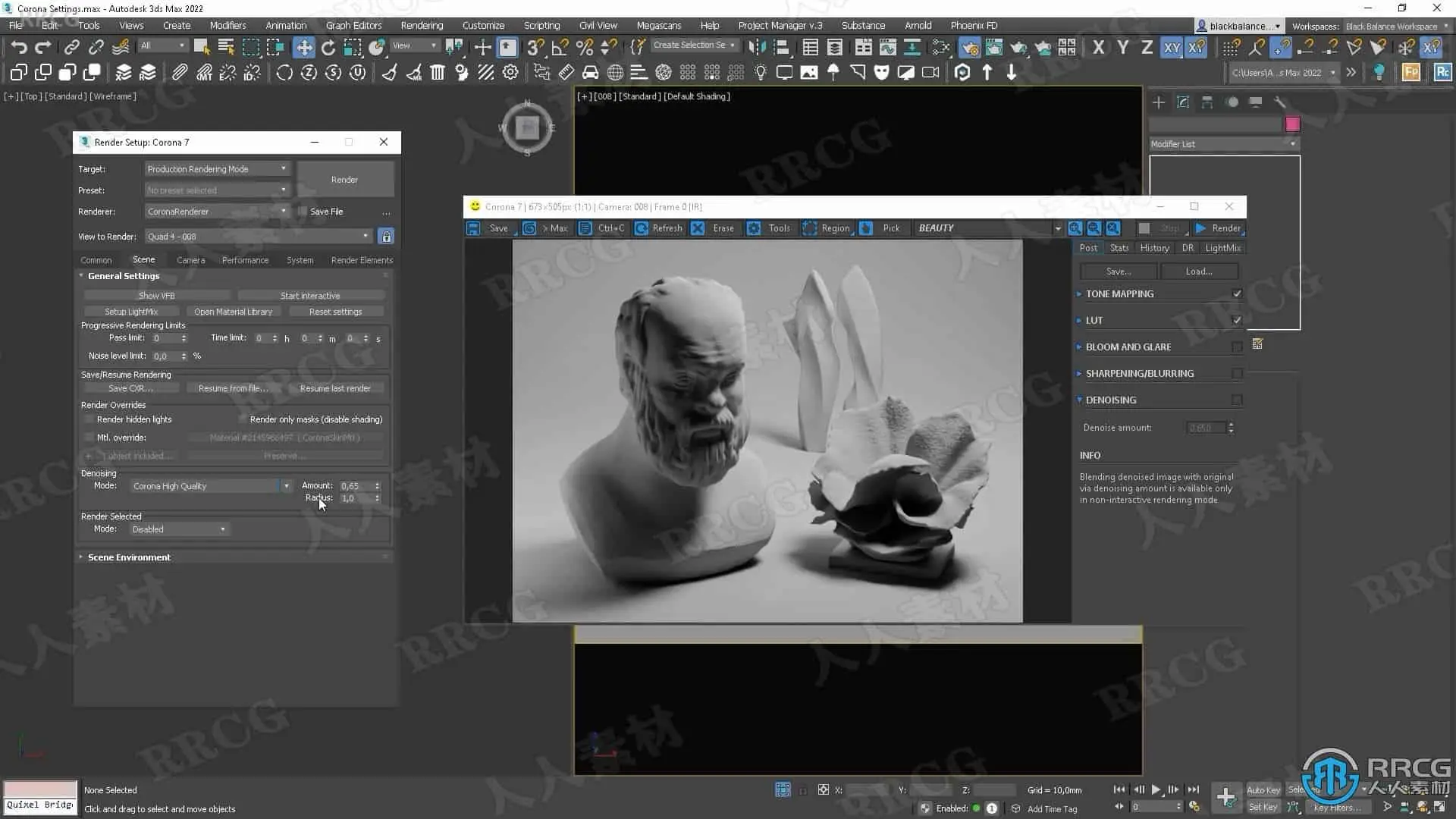Viewport: 1456px width, 819px height.
Task: Click Start interactive button
Action: [310, 296]
